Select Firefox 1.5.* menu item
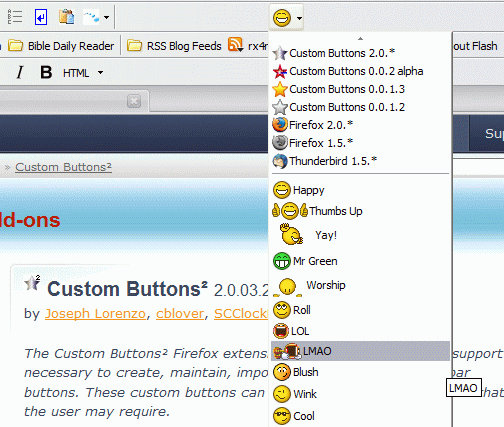 coord(360,143)
